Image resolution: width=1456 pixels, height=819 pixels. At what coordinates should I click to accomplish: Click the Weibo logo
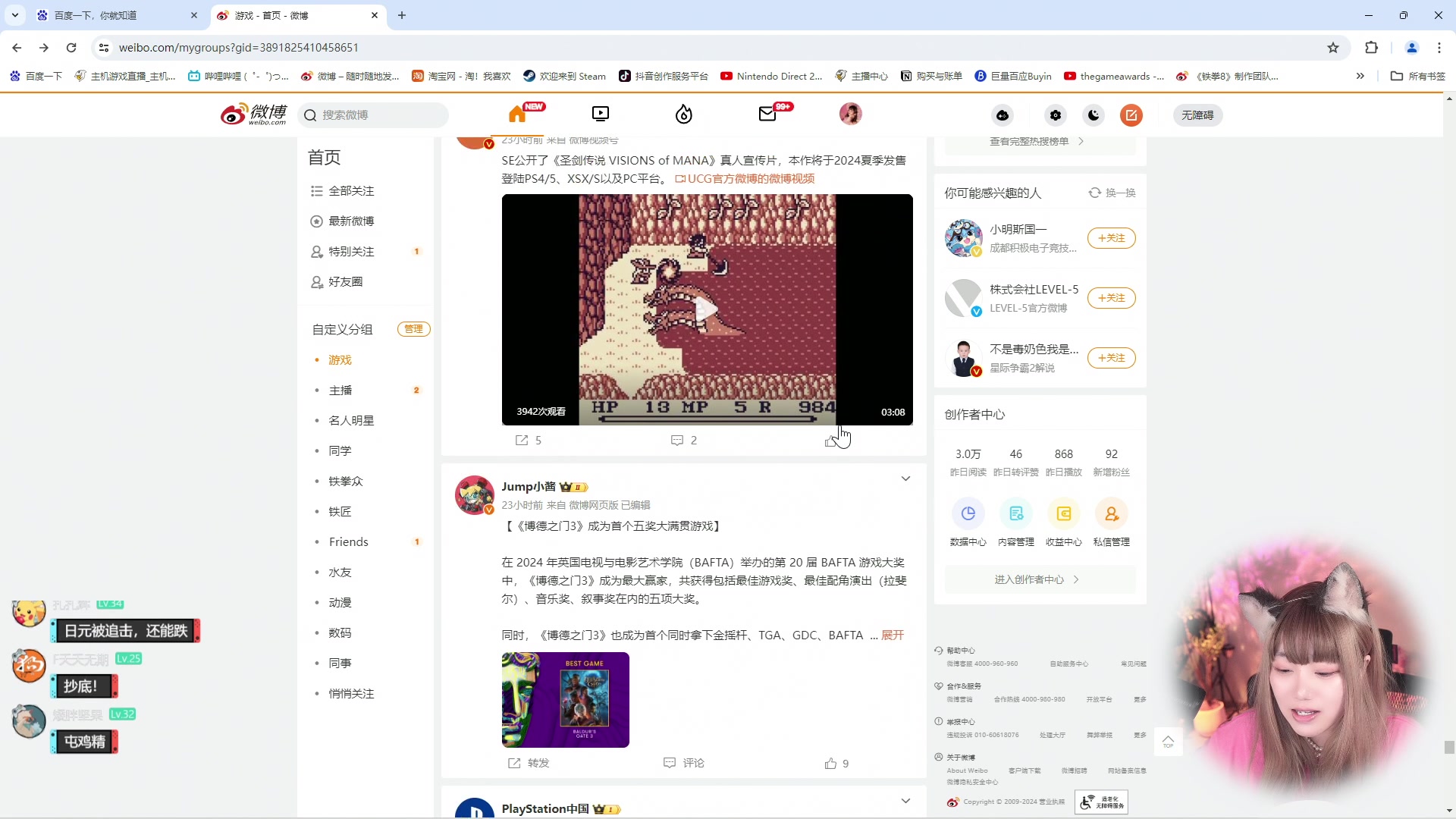[253, 115]
